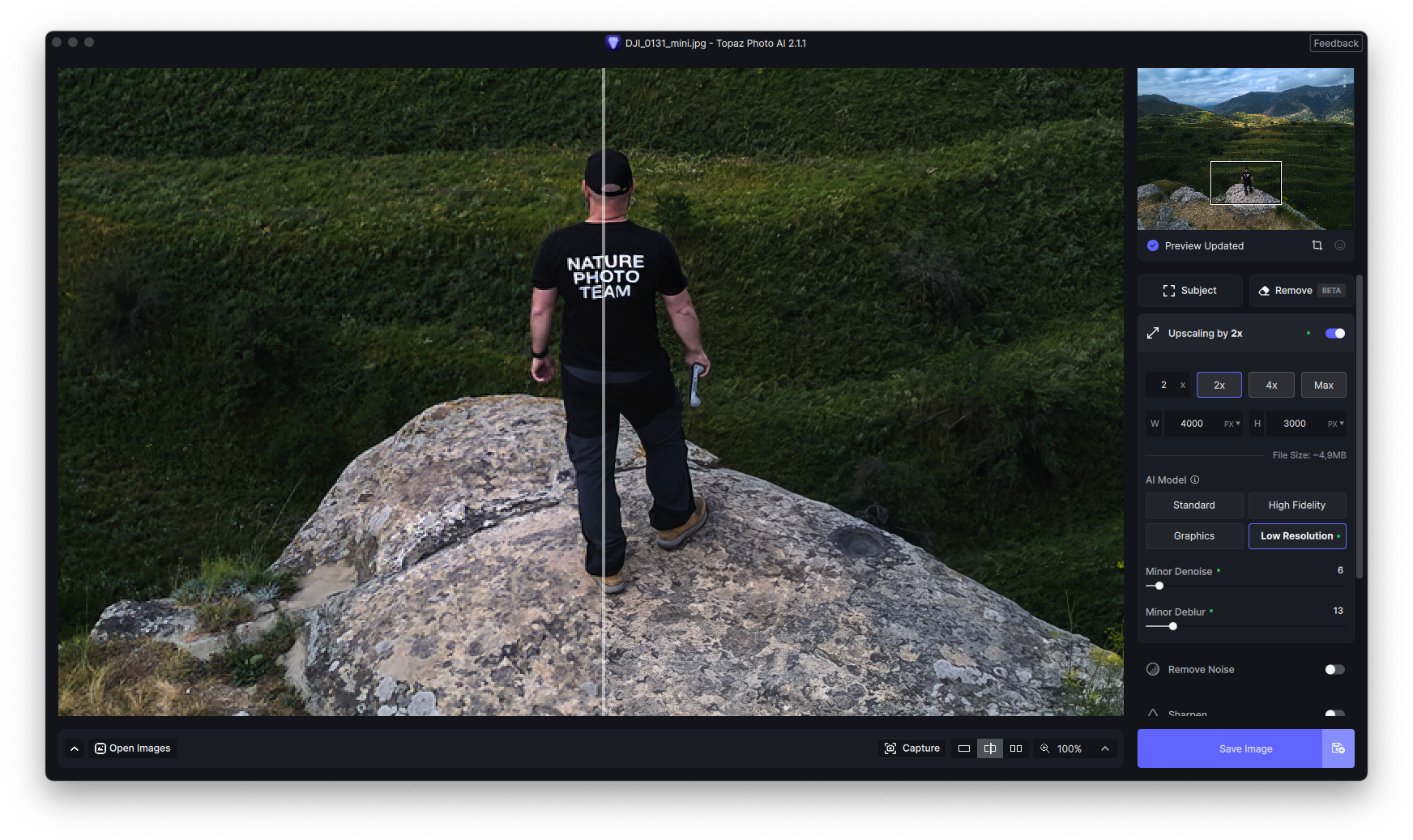Click the Minor Deblur slider handle

pos(1172,626)
